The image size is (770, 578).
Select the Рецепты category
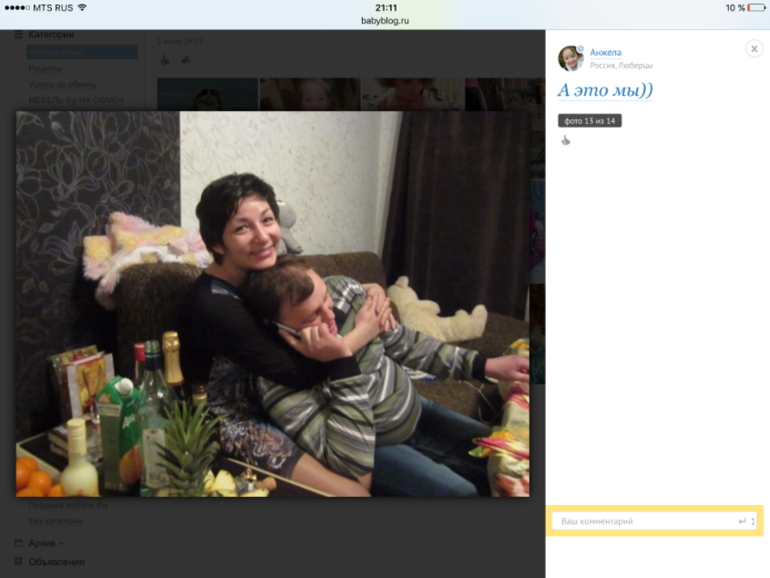(x=45, y=68)
